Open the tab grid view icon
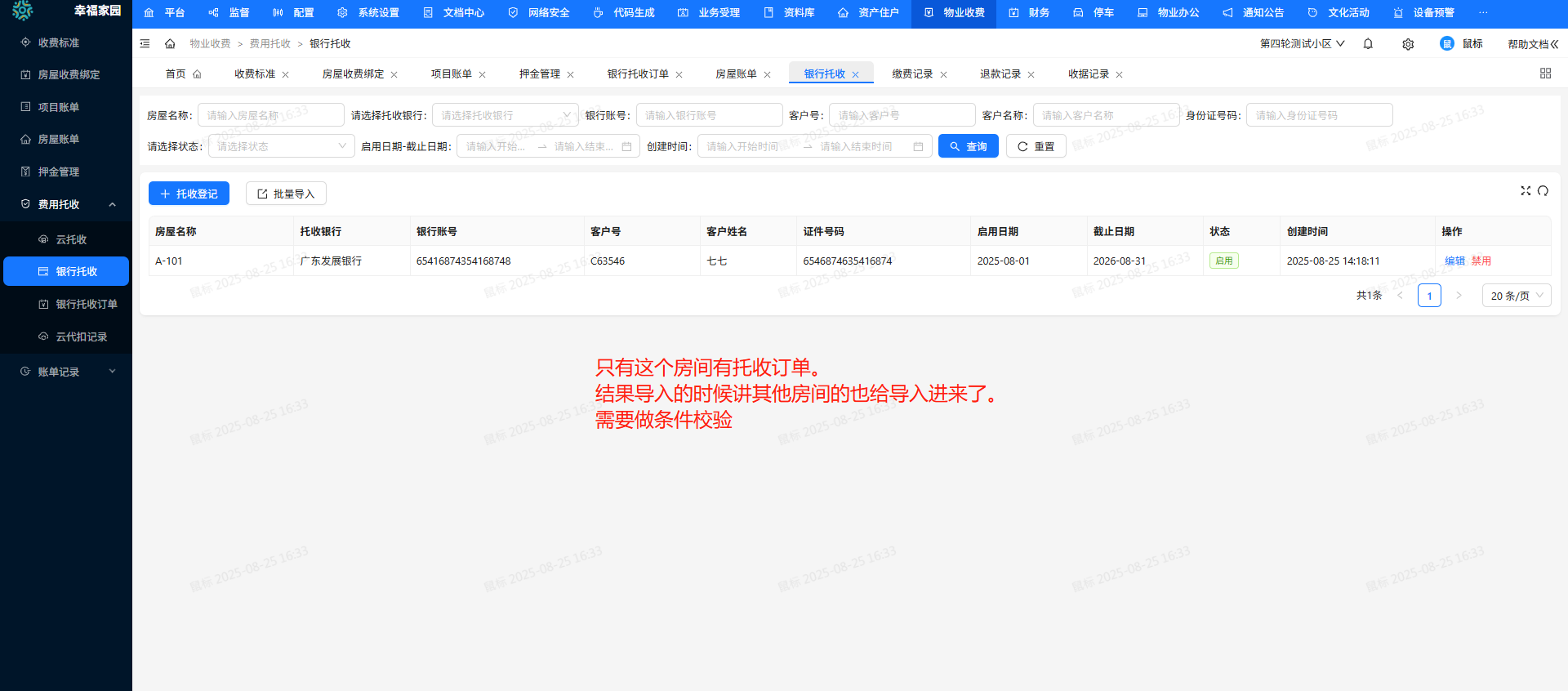Image resolution: width=1568 pixels, height=691 pixels. tap(1545, 74)
